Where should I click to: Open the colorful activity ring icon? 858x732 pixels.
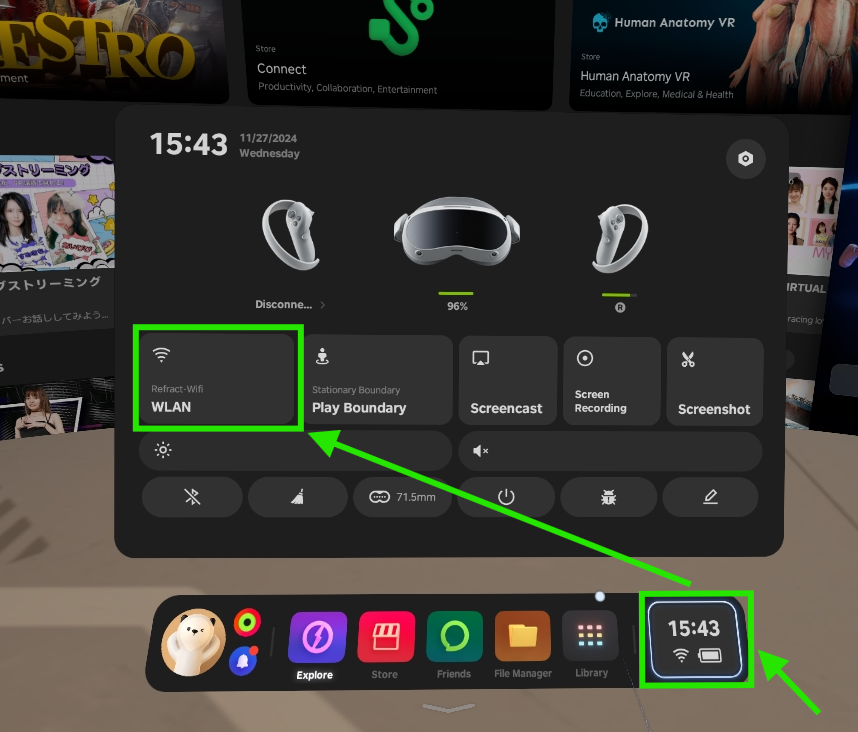coord(247,622)
